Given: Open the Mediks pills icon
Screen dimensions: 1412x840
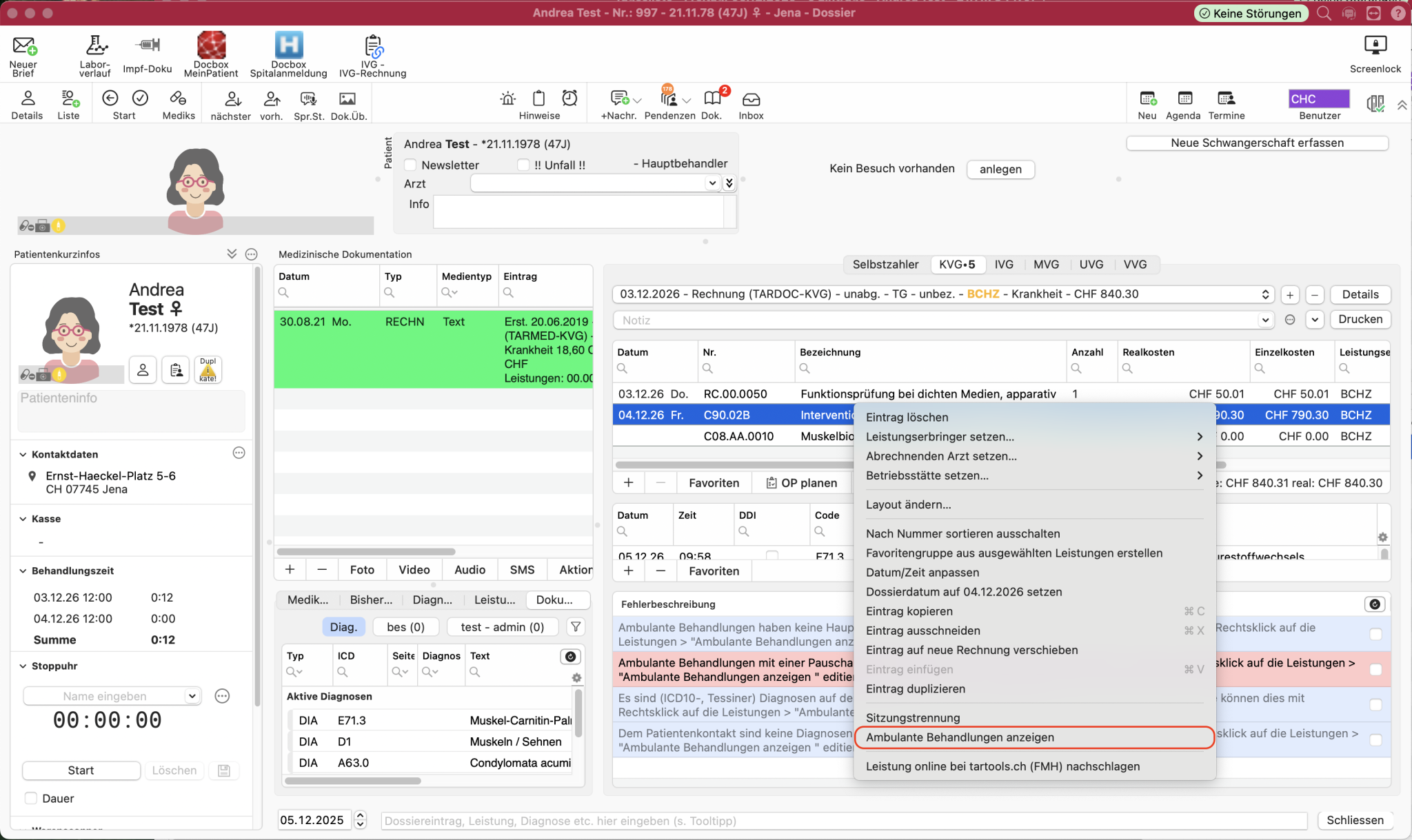Looking at the screenshot, I should tap(178, 99).
